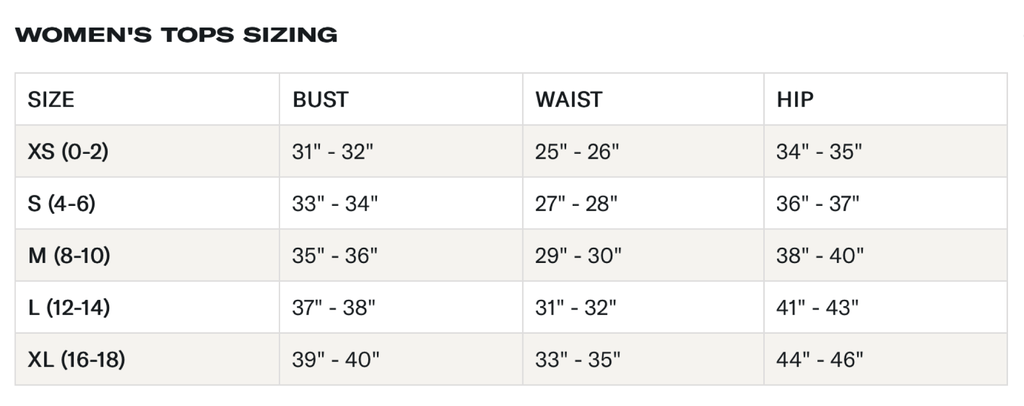This screenshot has height=406, width=1024.
Task: Click the 34" - 35" hip cell
Action: [819, 152]
